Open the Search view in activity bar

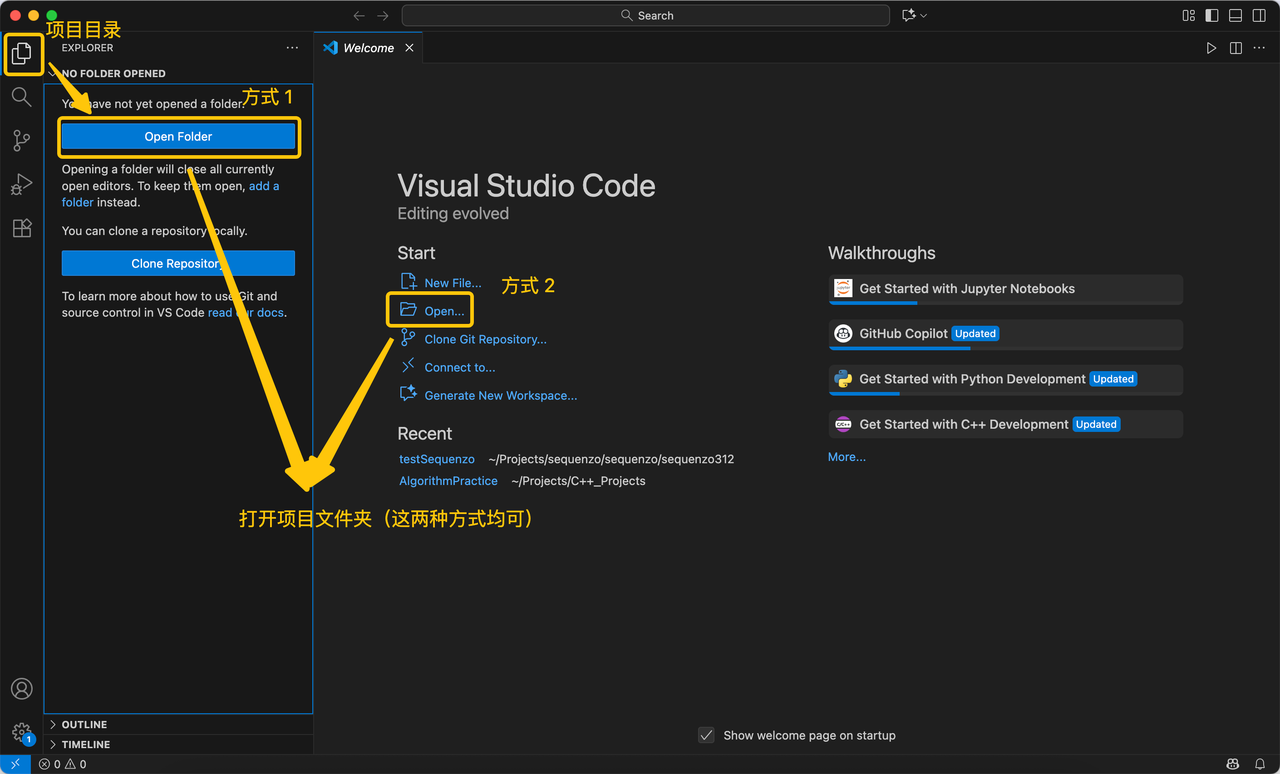(21, 97)
